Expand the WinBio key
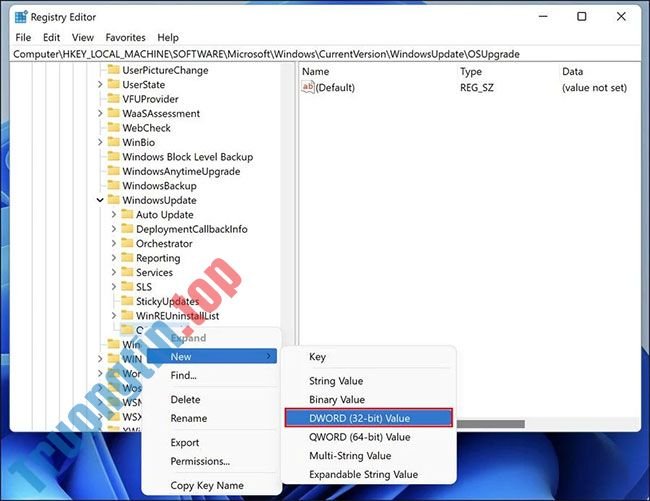The image size is (650, 501). coord(100,143)
